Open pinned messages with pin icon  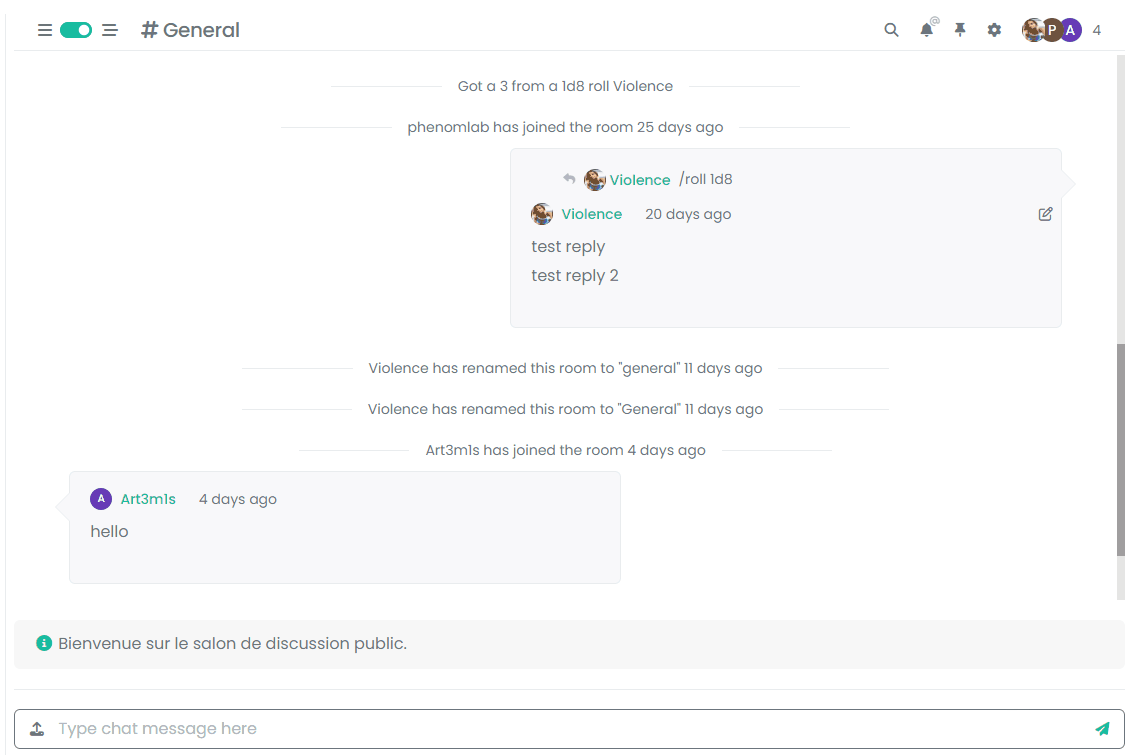click(x=960, y=30)
